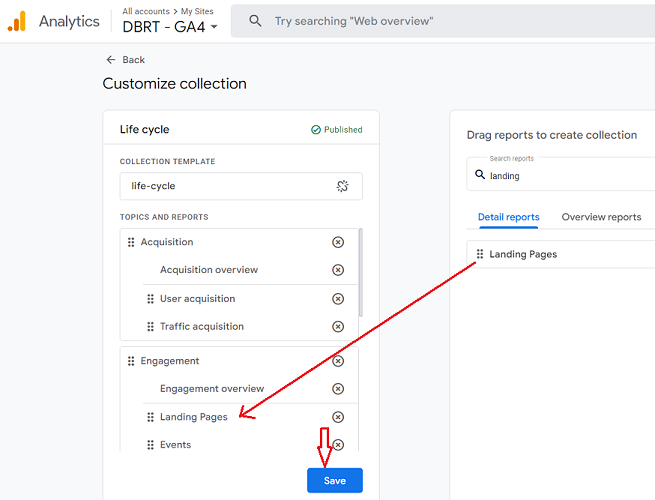Open the My Sites breadcrumb
This screenshot has height=500, width=655.
(197, 11)
